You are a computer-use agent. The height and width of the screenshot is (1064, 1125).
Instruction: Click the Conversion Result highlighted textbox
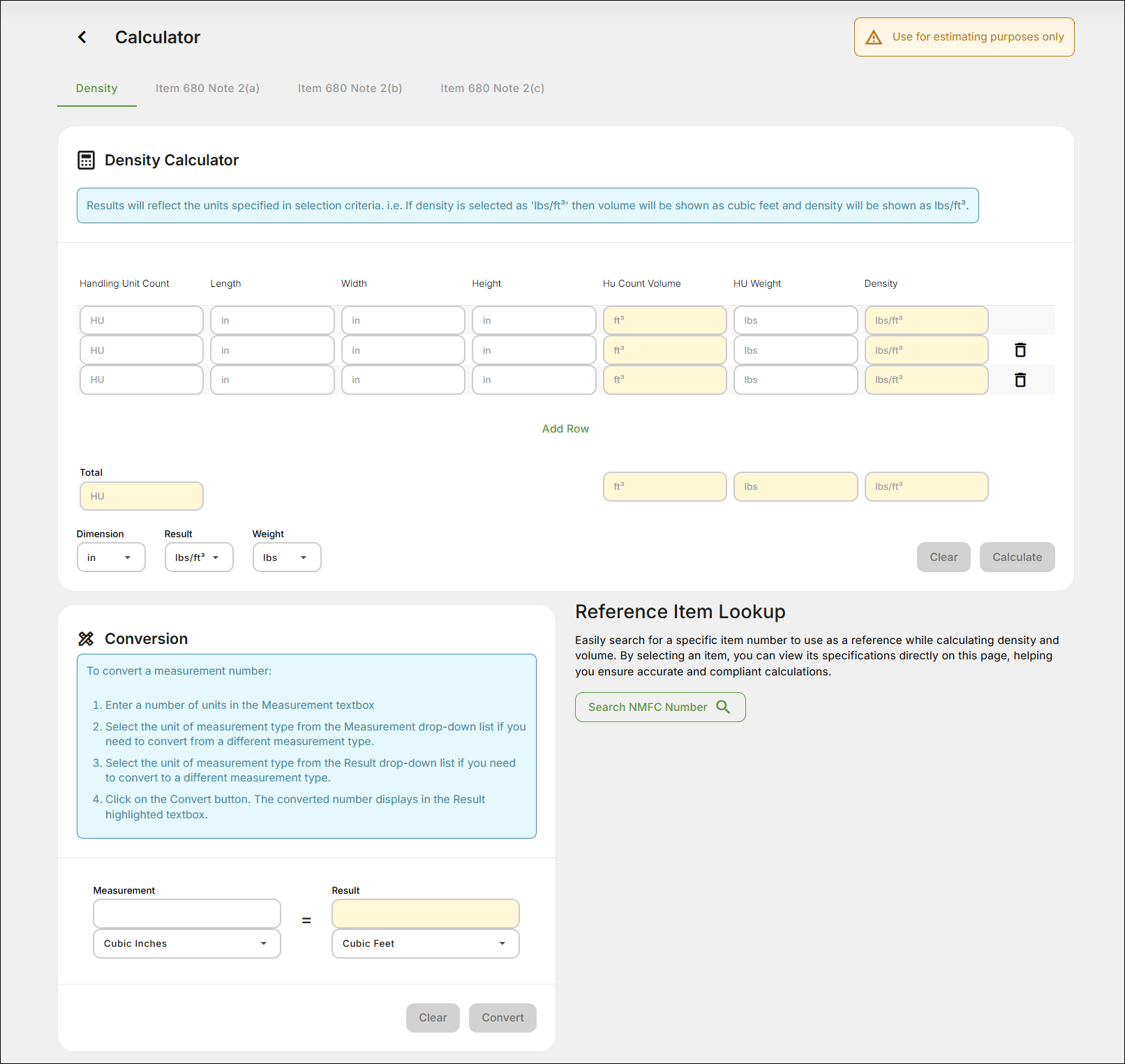[426, 914]
